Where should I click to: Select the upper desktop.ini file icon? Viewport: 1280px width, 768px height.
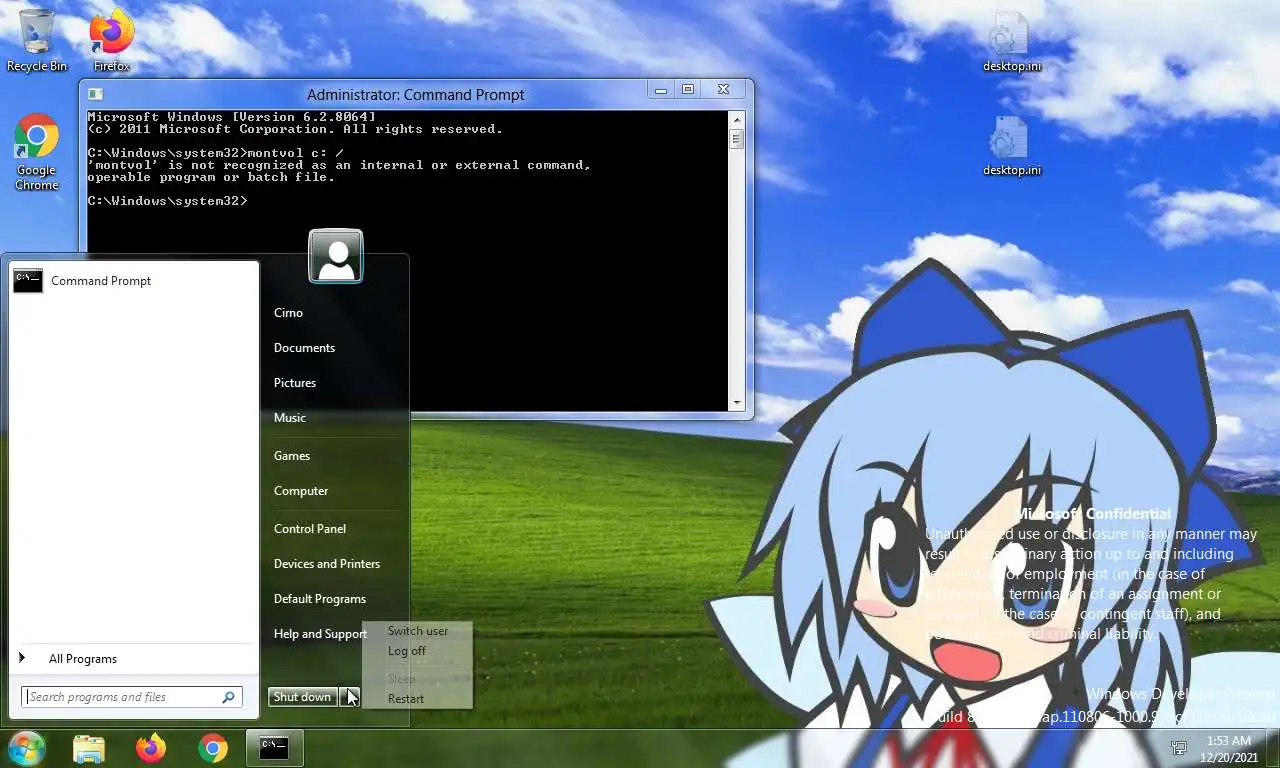point(1011,42)
